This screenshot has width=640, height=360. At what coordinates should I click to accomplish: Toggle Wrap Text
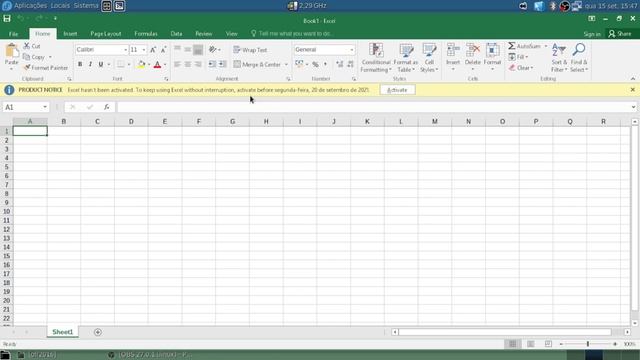250,50
